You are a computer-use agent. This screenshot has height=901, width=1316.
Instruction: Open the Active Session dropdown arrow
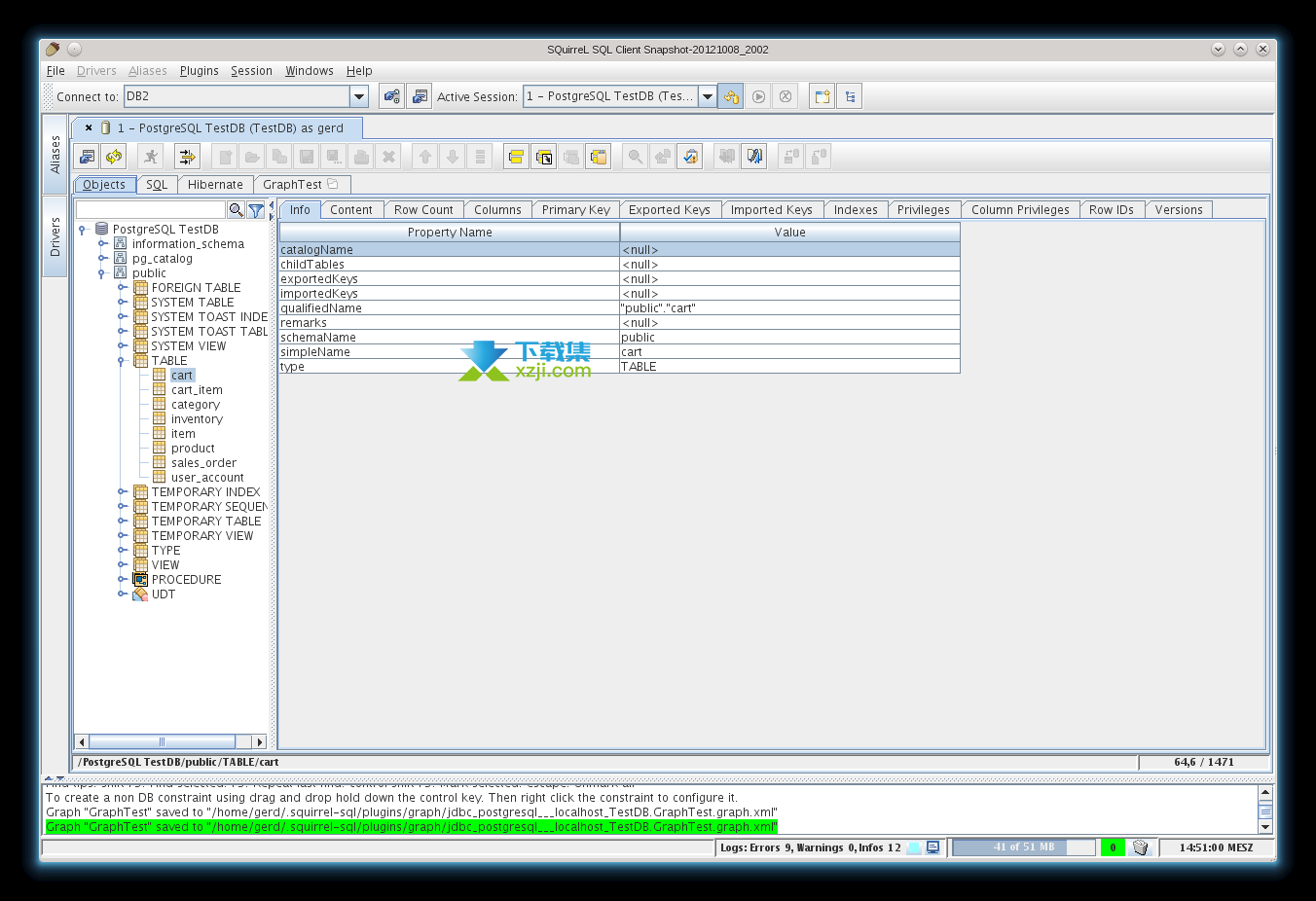708,96
